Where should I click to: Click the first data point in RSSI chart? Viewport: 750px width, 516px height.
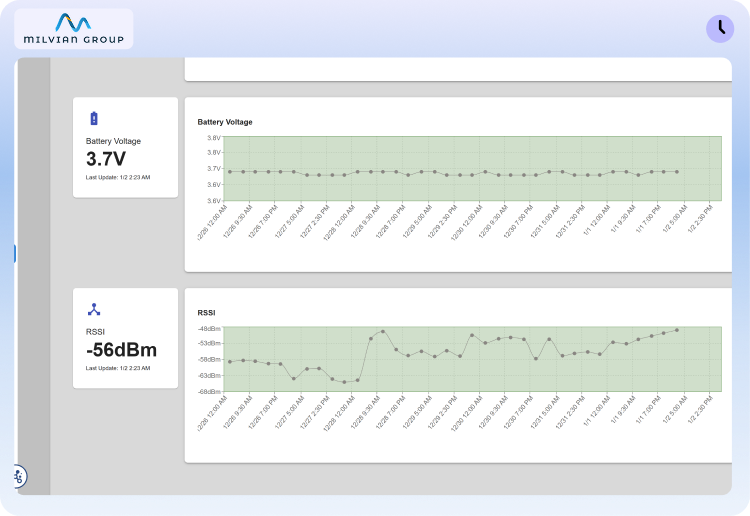pos(230,362)
